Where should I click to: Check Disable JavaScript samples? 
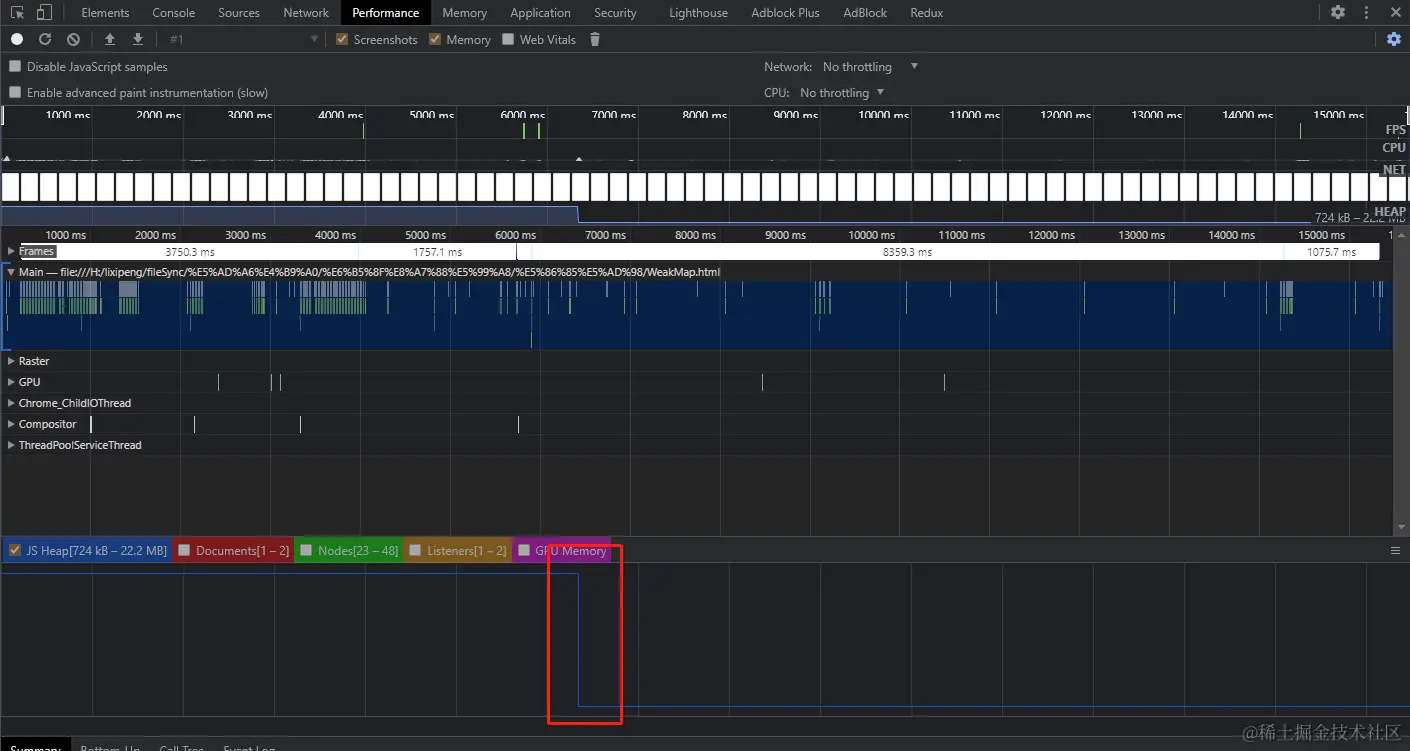pos(15,66)
